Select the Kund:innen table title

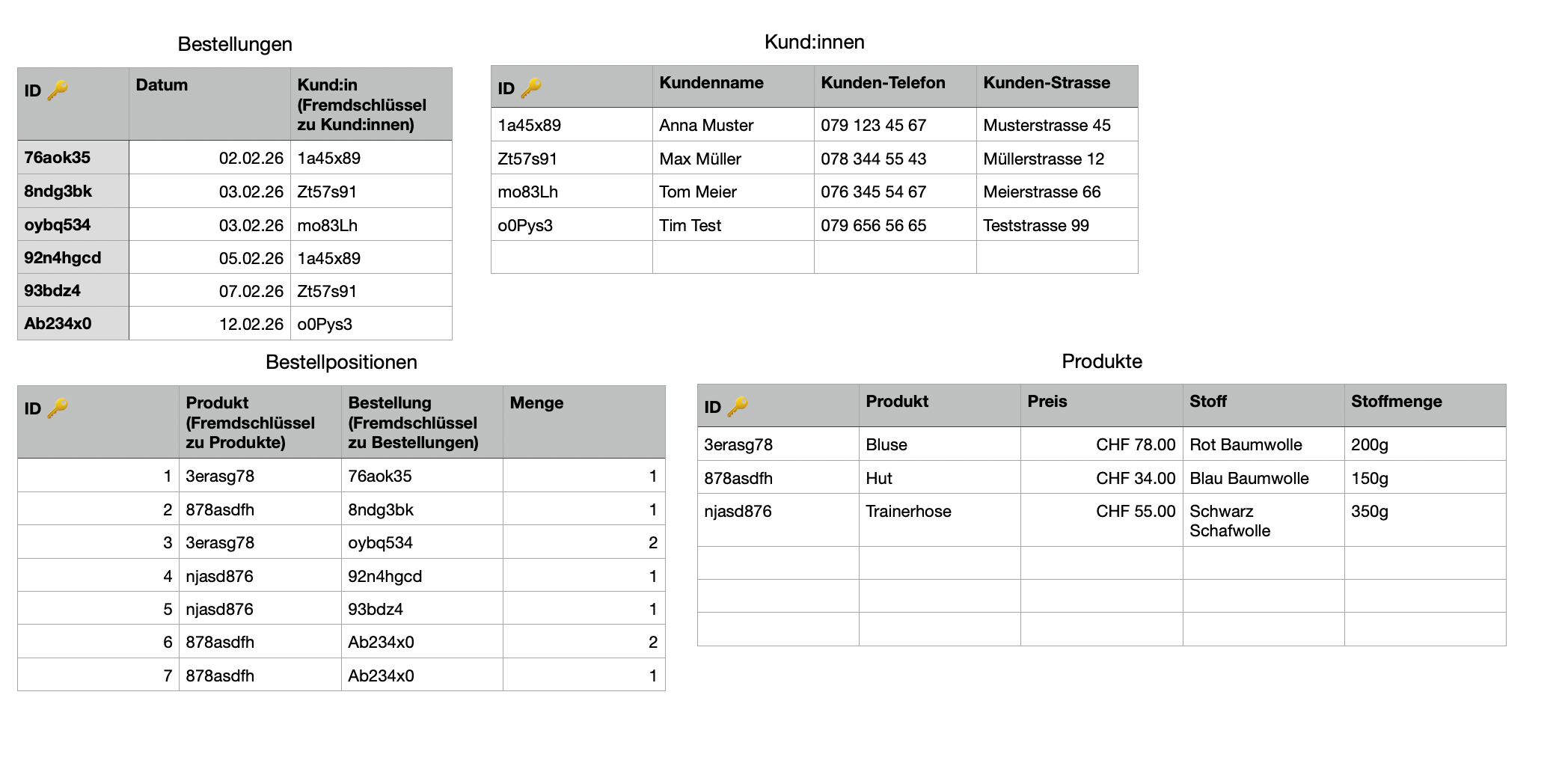[814, 42]
